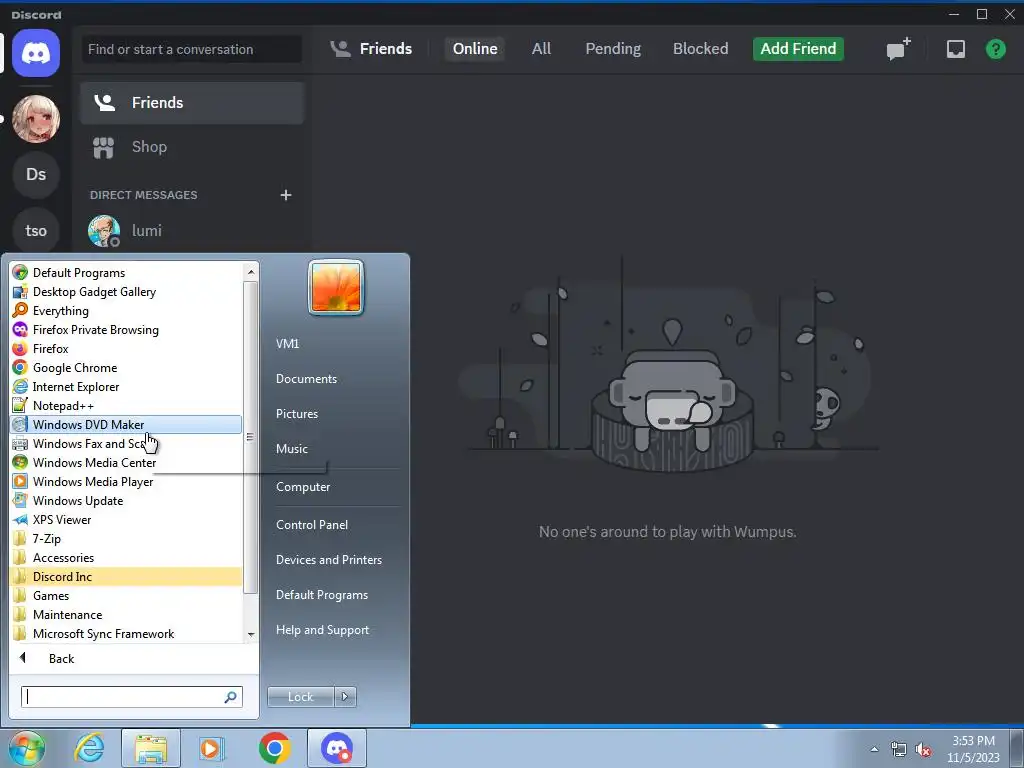
Task: Launch Everything search program
Action: [126, 311]
